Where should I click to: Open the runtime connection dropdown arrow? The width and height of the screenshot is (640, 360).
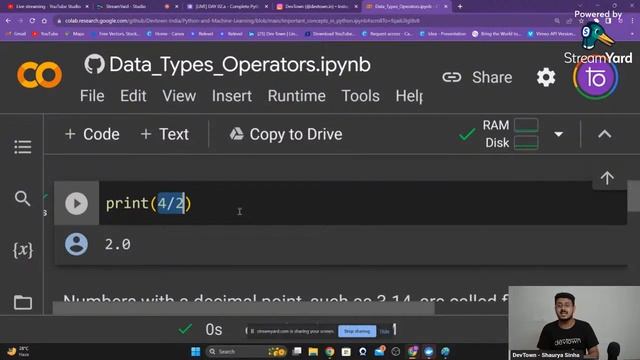click(x=559, y=134)
